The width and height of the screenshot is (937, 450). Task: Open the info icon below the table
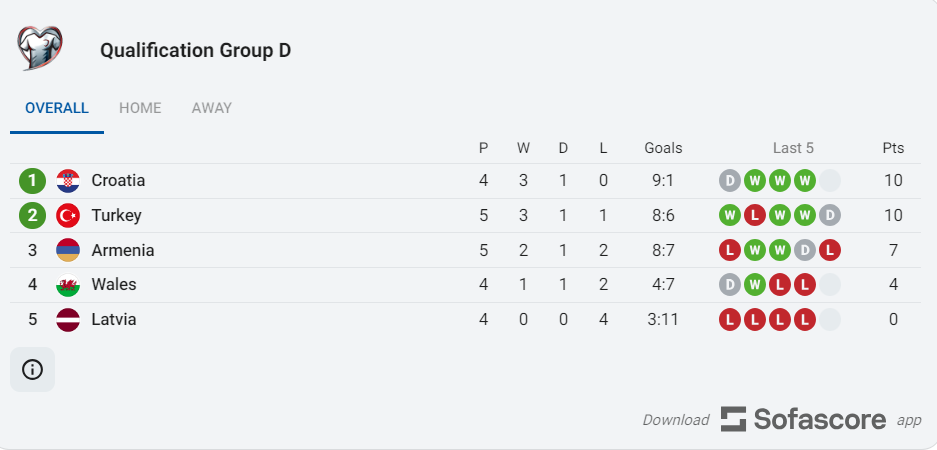point(32,370)
